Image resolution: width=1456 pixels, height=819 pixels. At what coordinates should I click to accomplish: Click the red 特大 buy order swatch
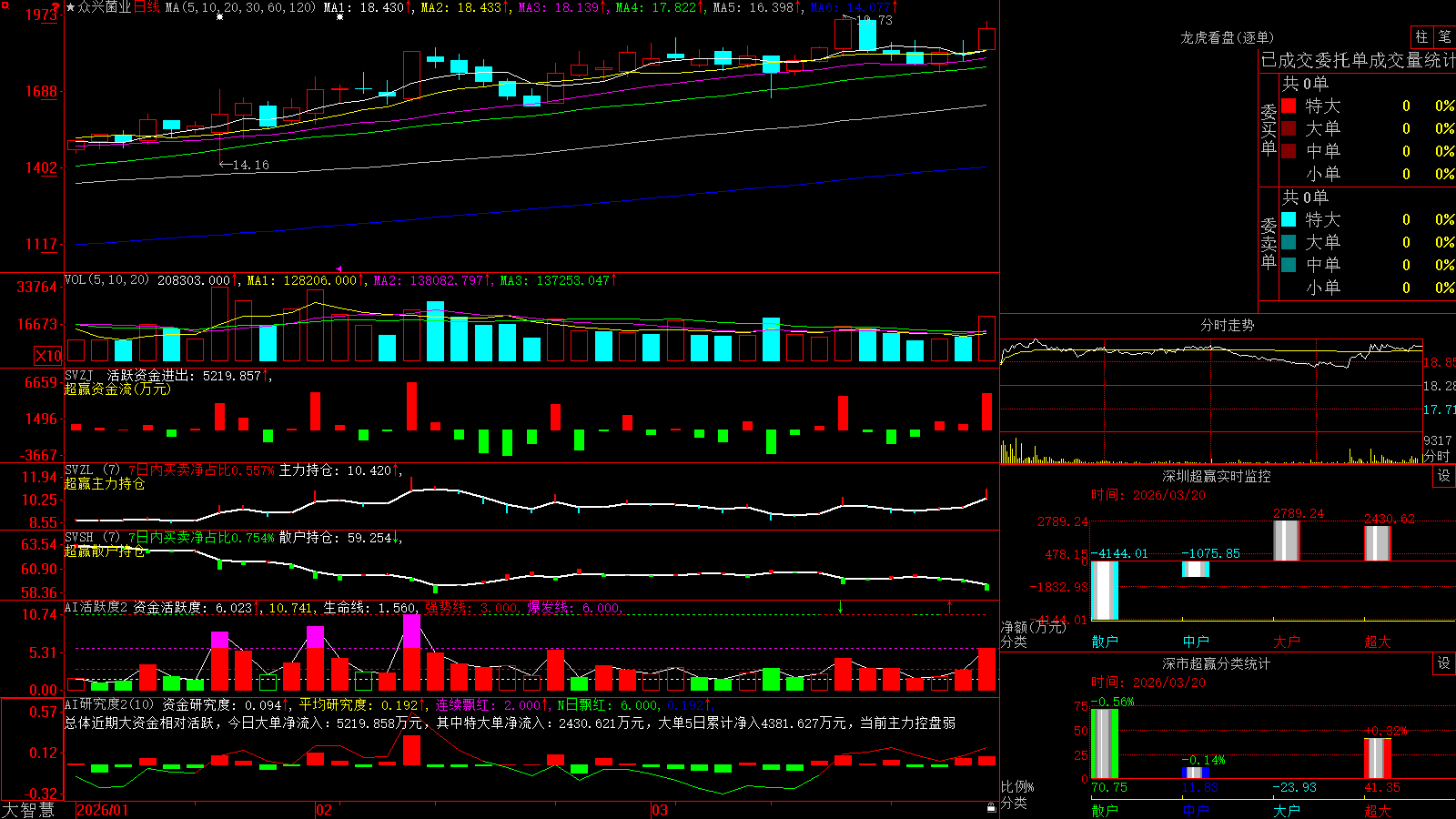click(1289, 106)
